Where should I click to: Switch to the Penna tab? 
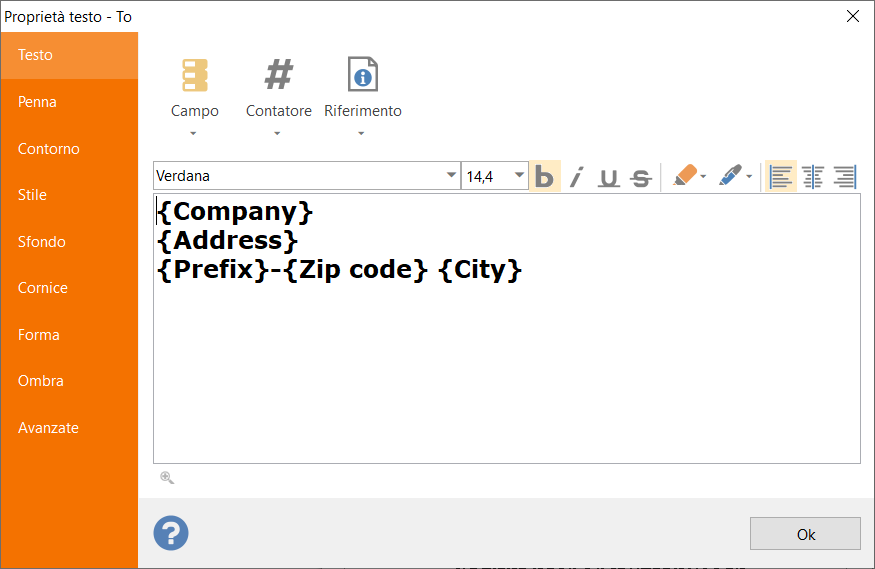pos(69,102)
